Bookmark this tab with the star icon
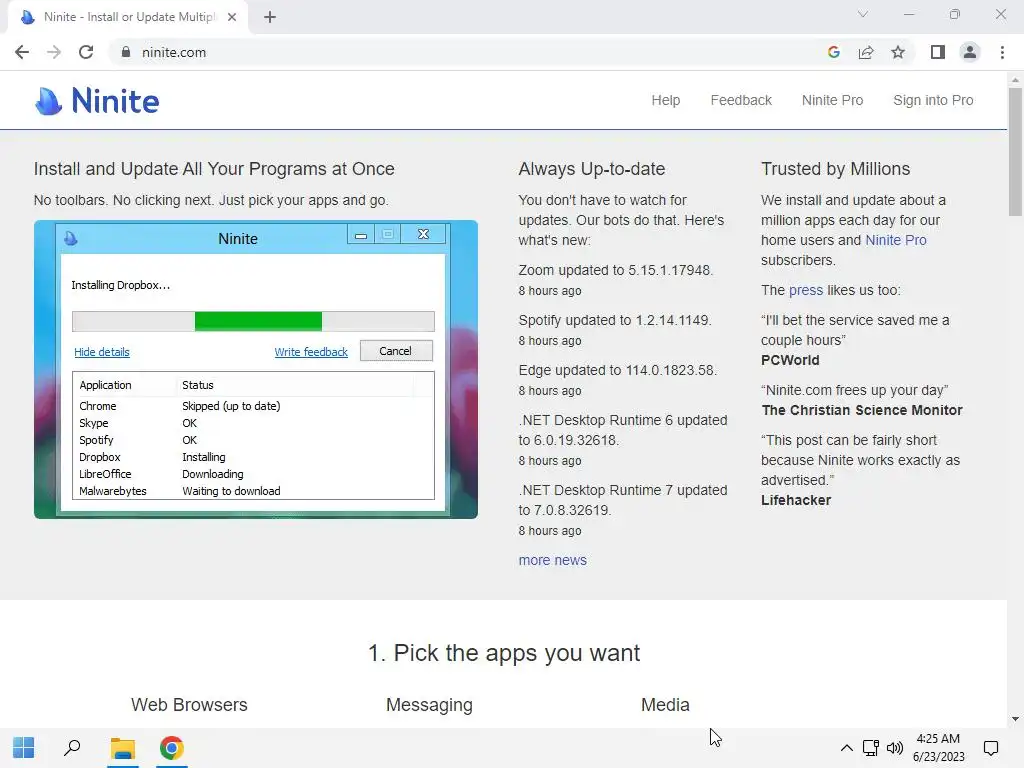Screen dimensions: 1024x768 tap(898, 52)
